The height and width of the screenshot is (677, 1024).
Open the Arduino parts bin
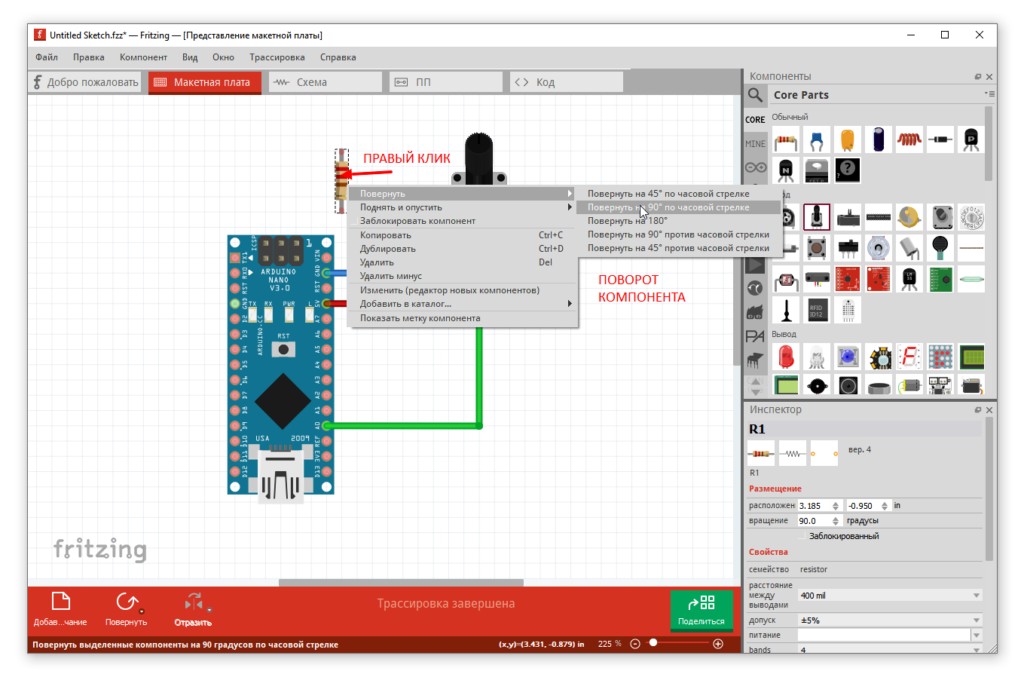click(x=755, y=168)
